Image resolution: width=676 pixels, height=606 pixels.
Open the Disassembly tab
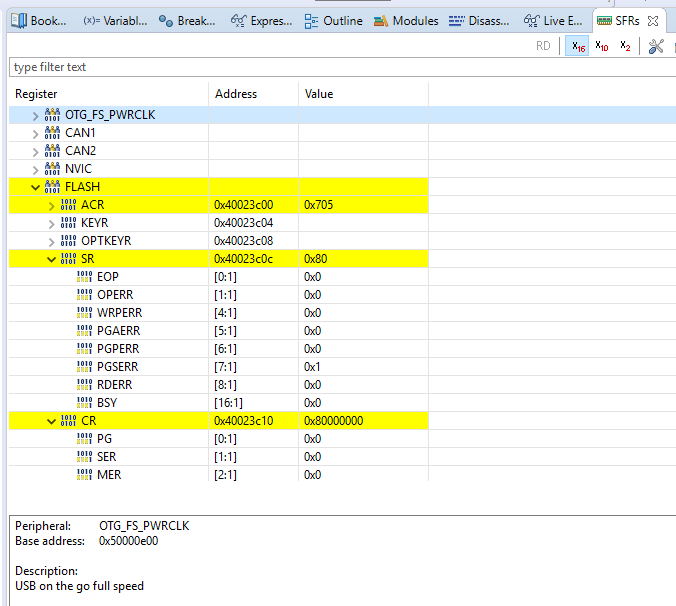pyautogui.click(x=479, y=21)
